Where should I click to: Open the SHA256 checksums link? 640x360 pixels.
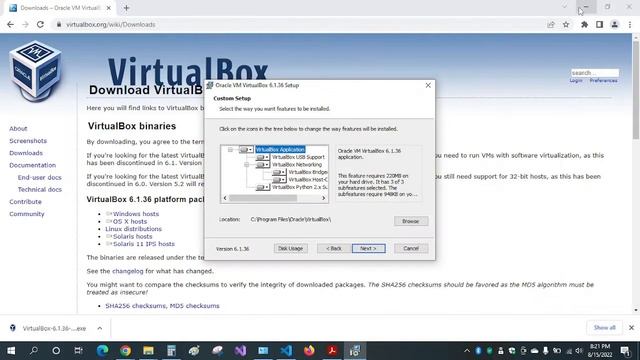coord(136,306)
